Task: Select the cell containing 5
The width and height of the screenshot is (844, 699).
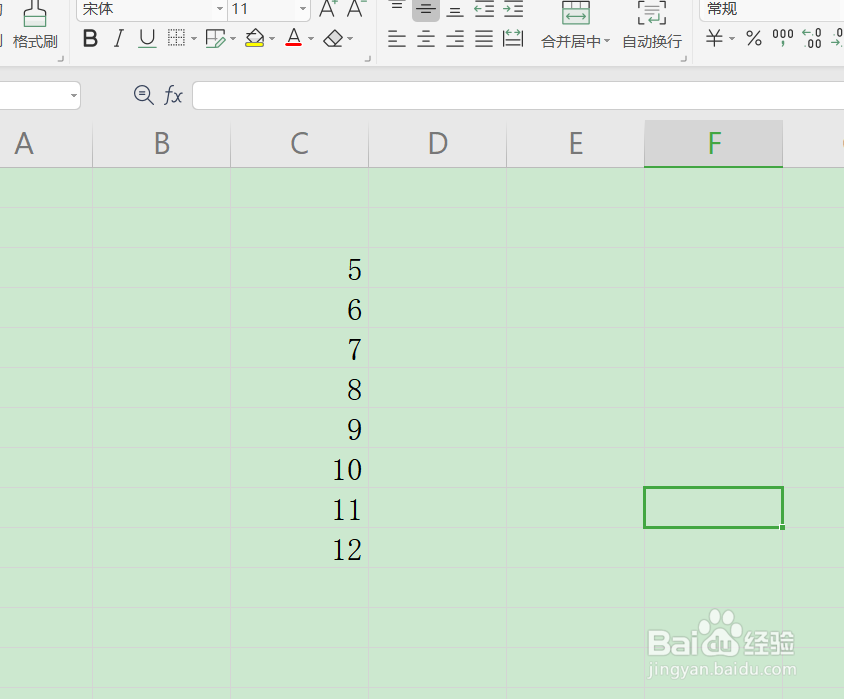Action: [x=299, y=268]
